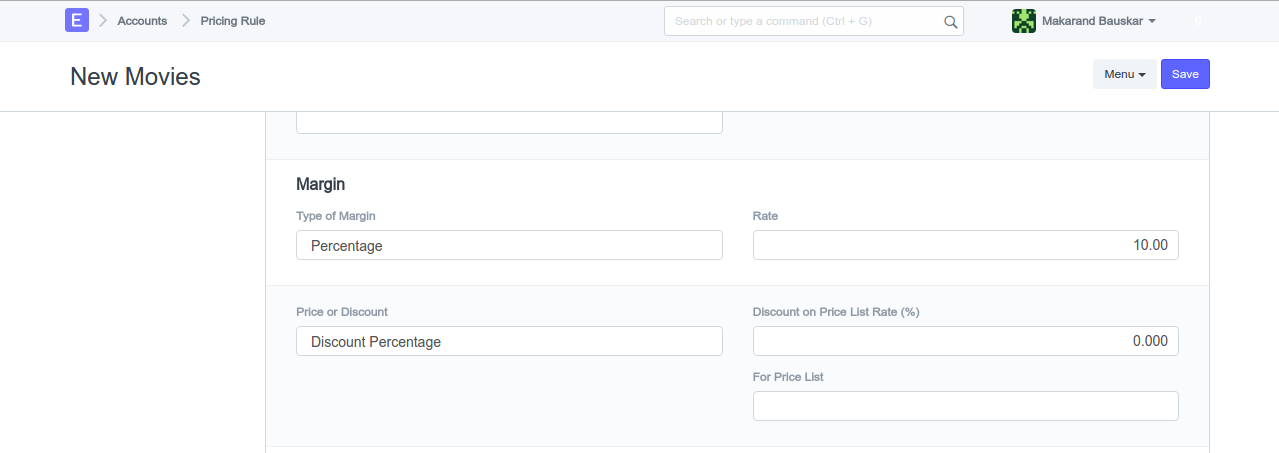Click Discount on Price List Rate field

(x=965, y=341)
